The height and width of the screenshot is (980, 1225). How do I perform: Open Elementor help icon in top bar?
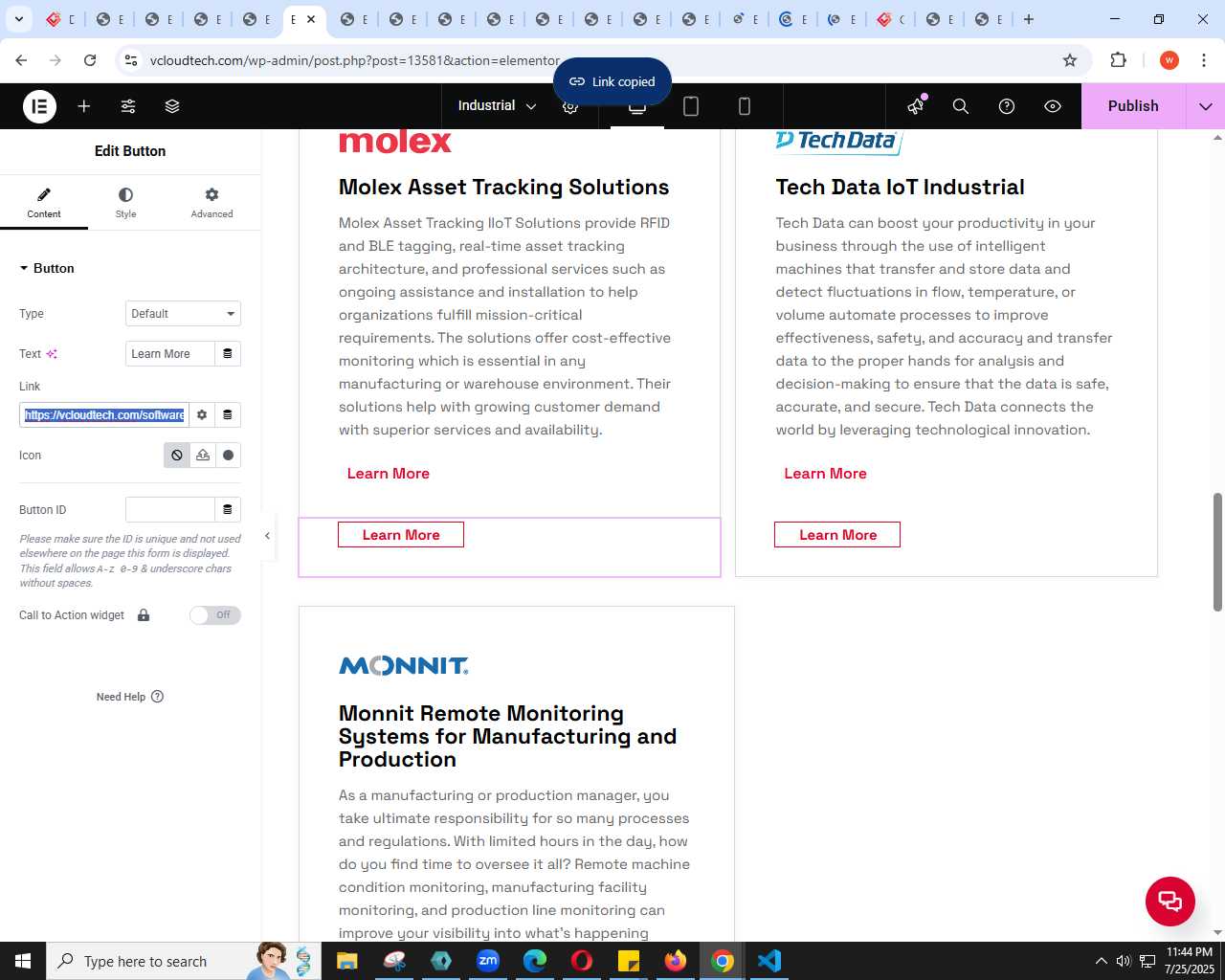tap(1007, 106)
